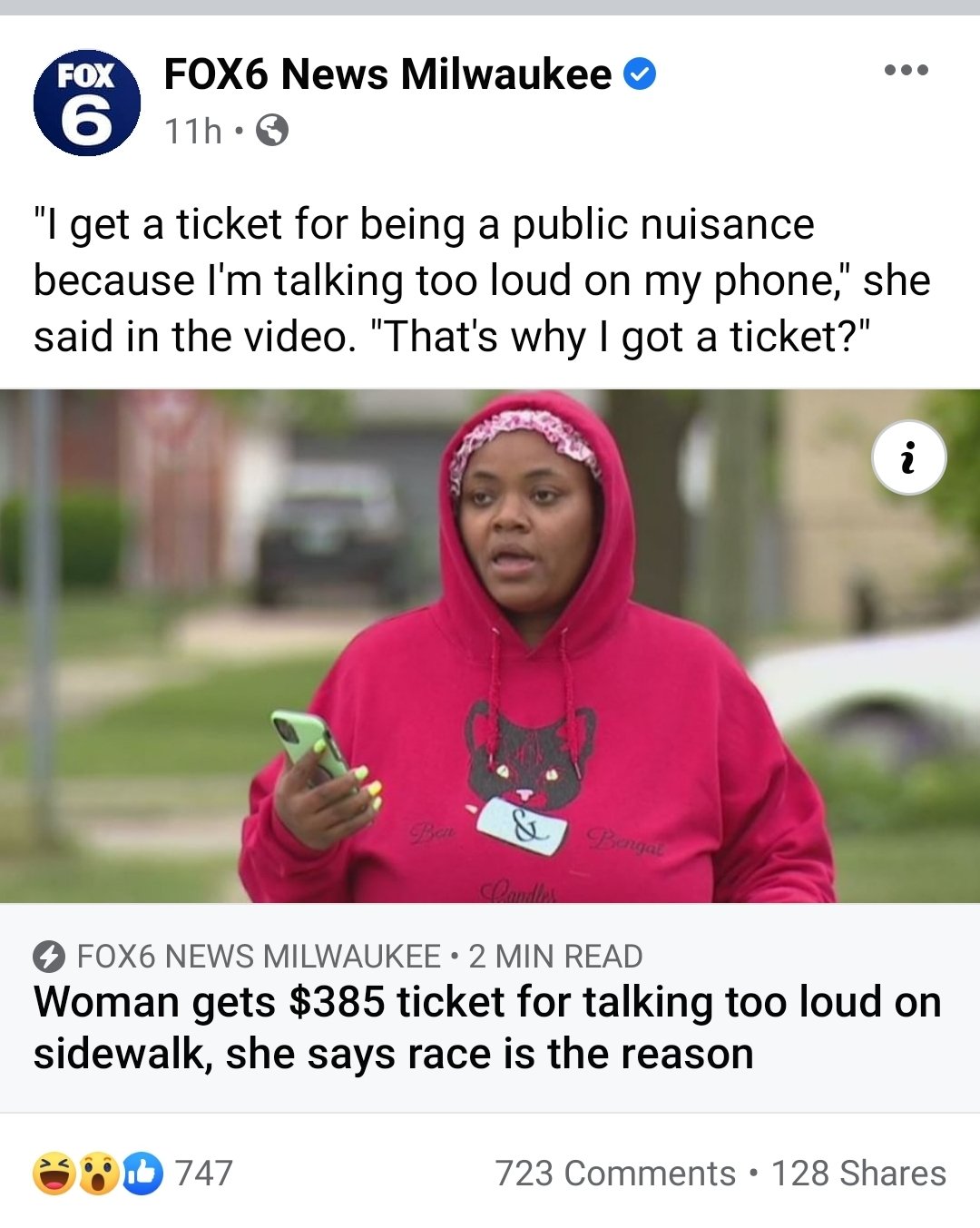Viewport: 980px width, 1228px height.
Task: Tap the blue like thumbs-up reaction
Action: (142, 1173)
